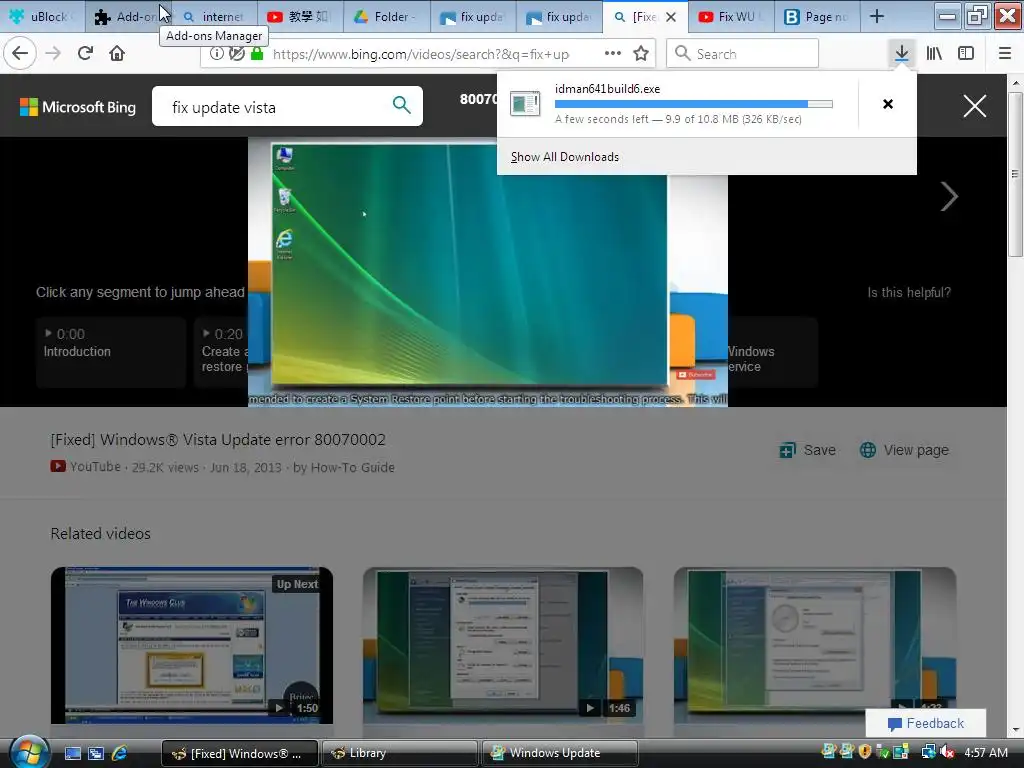This screenshot has width=1024, height=768.
Task: Click the network tray icon
Action: [x=927, y=752]
